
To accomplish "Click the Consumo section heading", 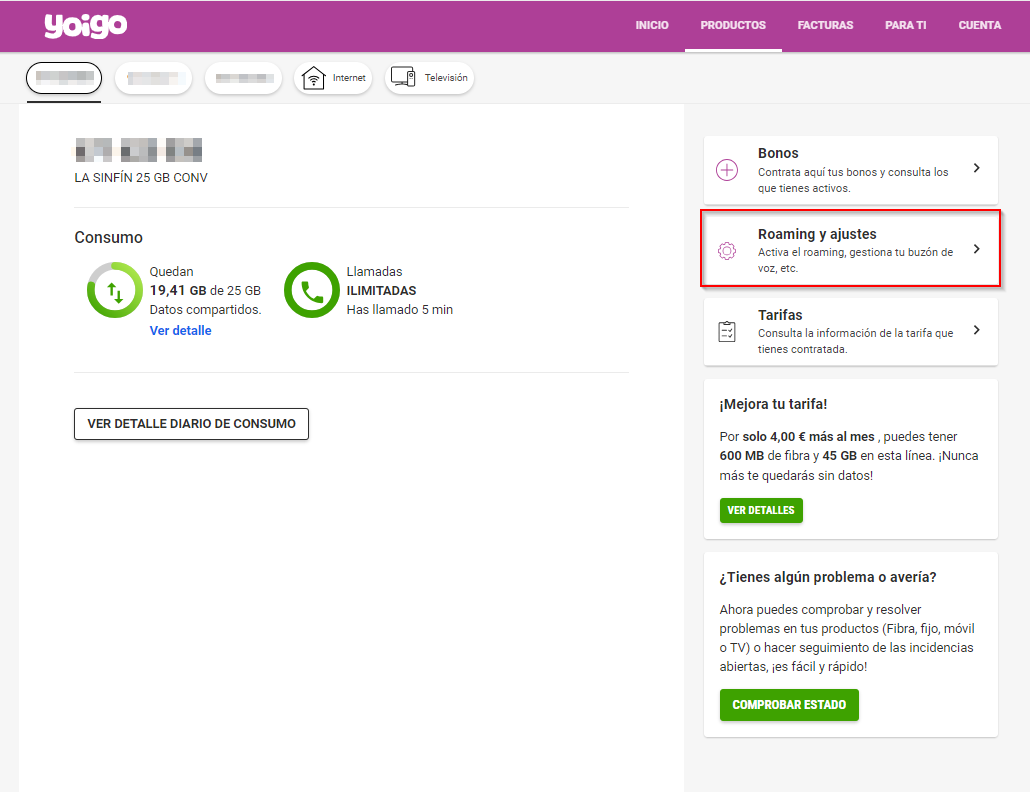I will [x=108, y=238].
